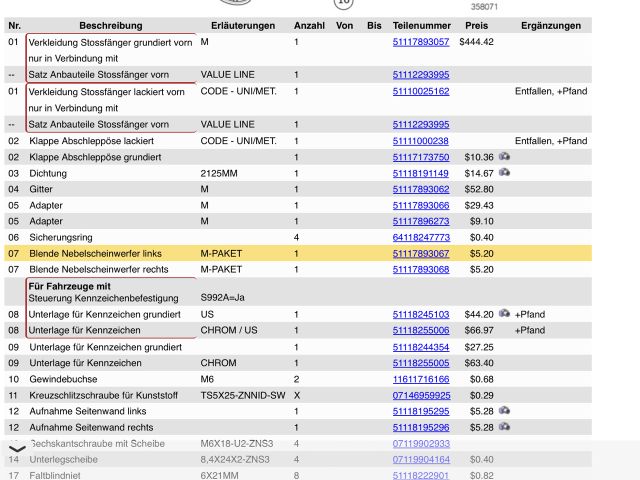Open camera icon for Aufnahme Seitenwand links
Viewport: 640px width, 480px height.
click(505, 410)
